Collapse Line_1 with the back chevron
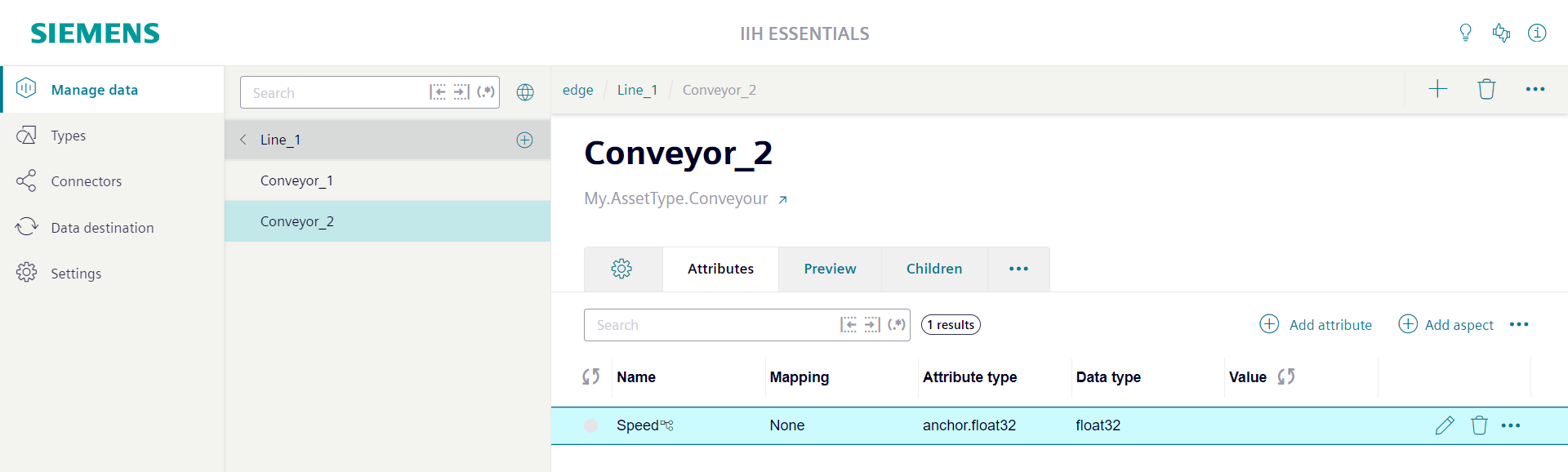This screenshot has width=1568, height=472. coord(243,140)
